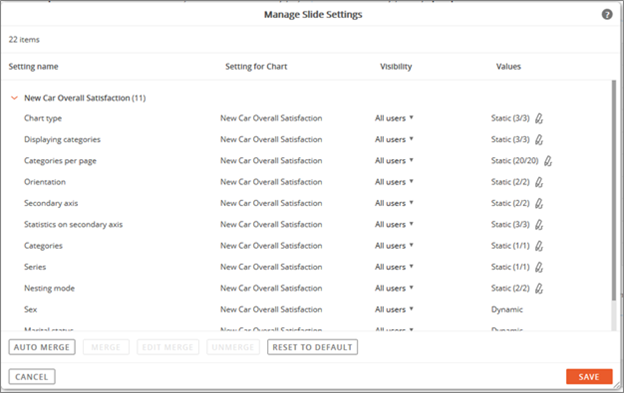The height and width of the screenshot is (393, 624).
Task: Open visibility dropdown for Sex setting
Action: tap(394, 309)
